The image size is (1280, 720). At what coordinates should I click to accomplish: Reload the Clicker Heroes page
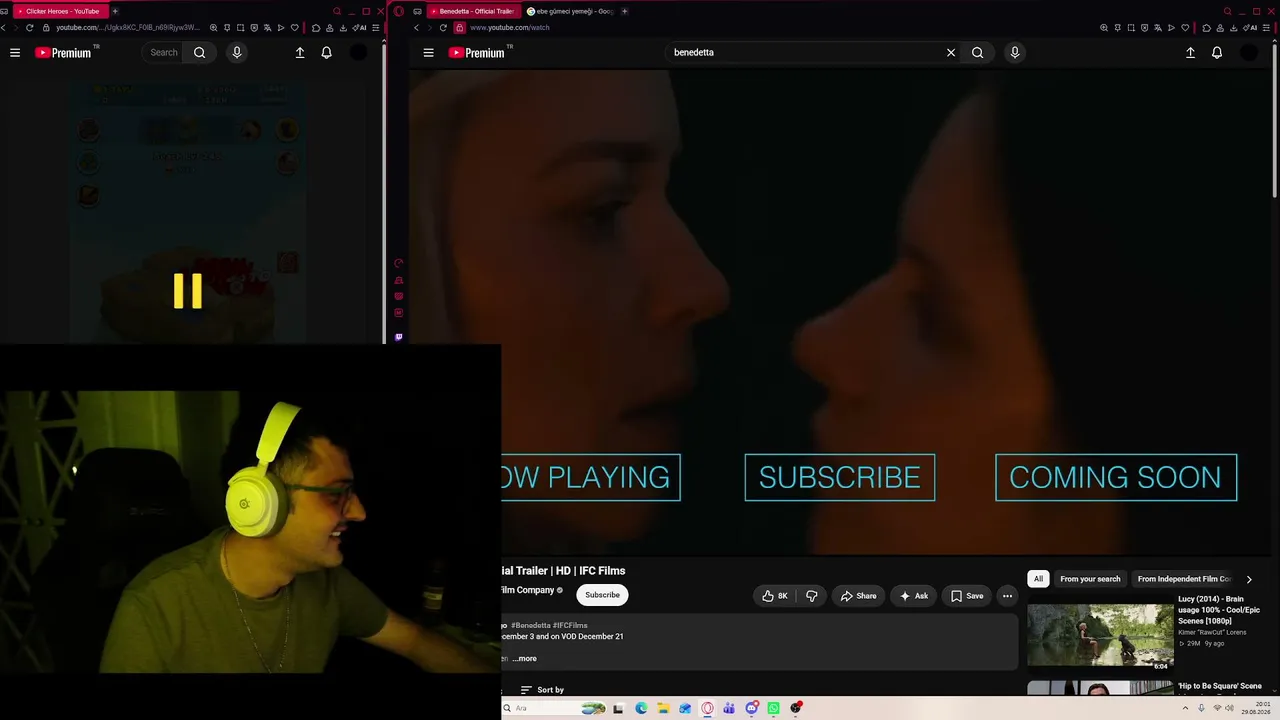point(29,28)
